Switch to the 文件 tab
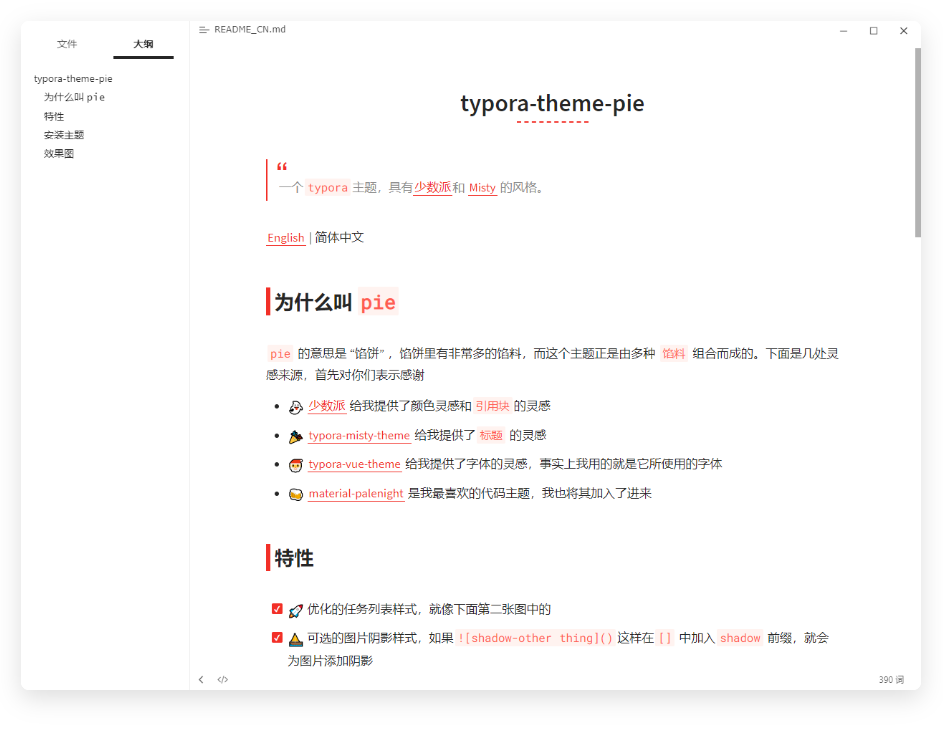The height and width of the screenshot is (732, 943). pos(67,44)
